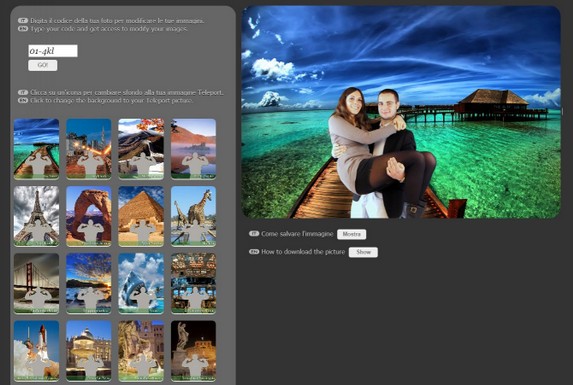Select the giraffes background thumbnail

tap(193, 216)
